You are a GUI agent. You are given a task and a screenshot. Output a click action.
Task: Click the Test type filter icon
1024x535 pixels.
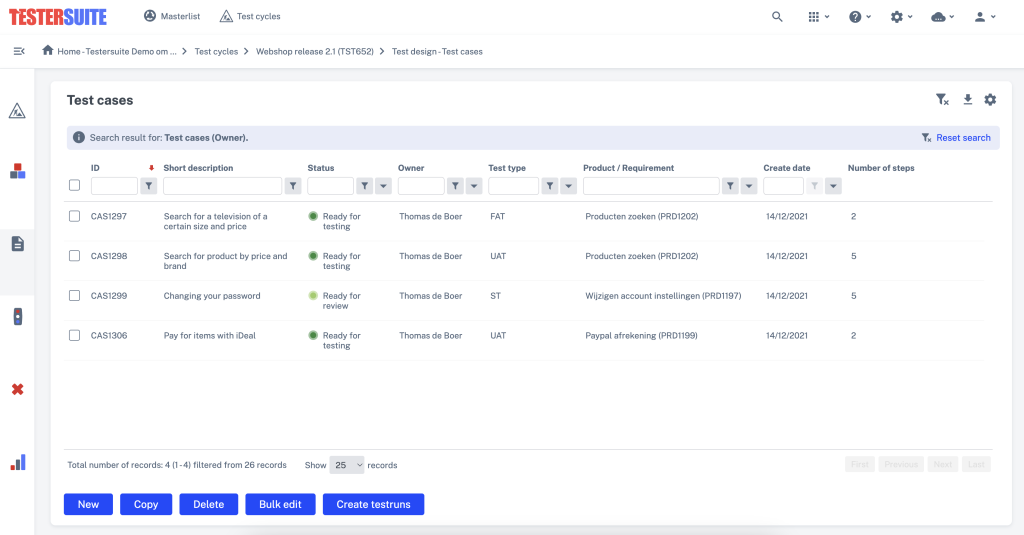click(550, 186)
